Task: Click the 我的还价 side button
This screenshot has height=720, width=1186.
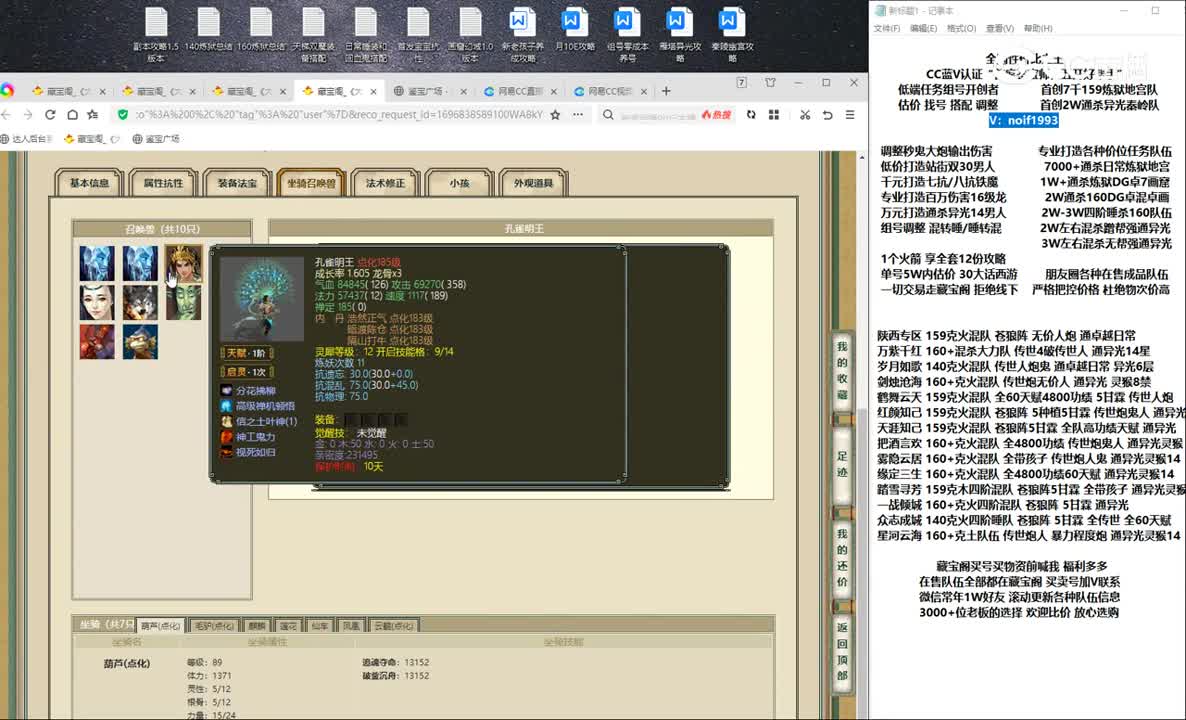Action: tap(842, 558)
